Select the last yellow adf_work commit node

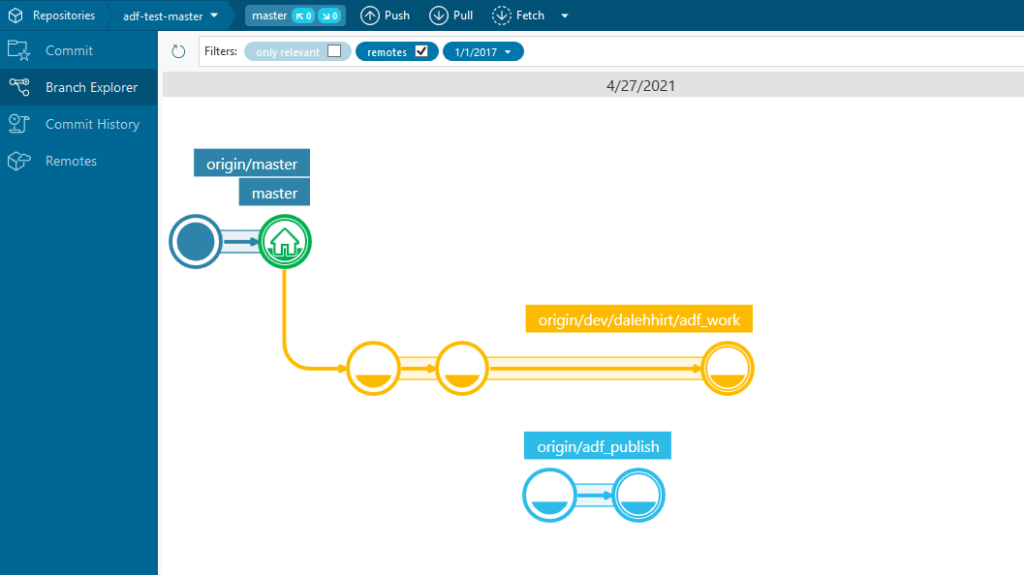(727, 369)
